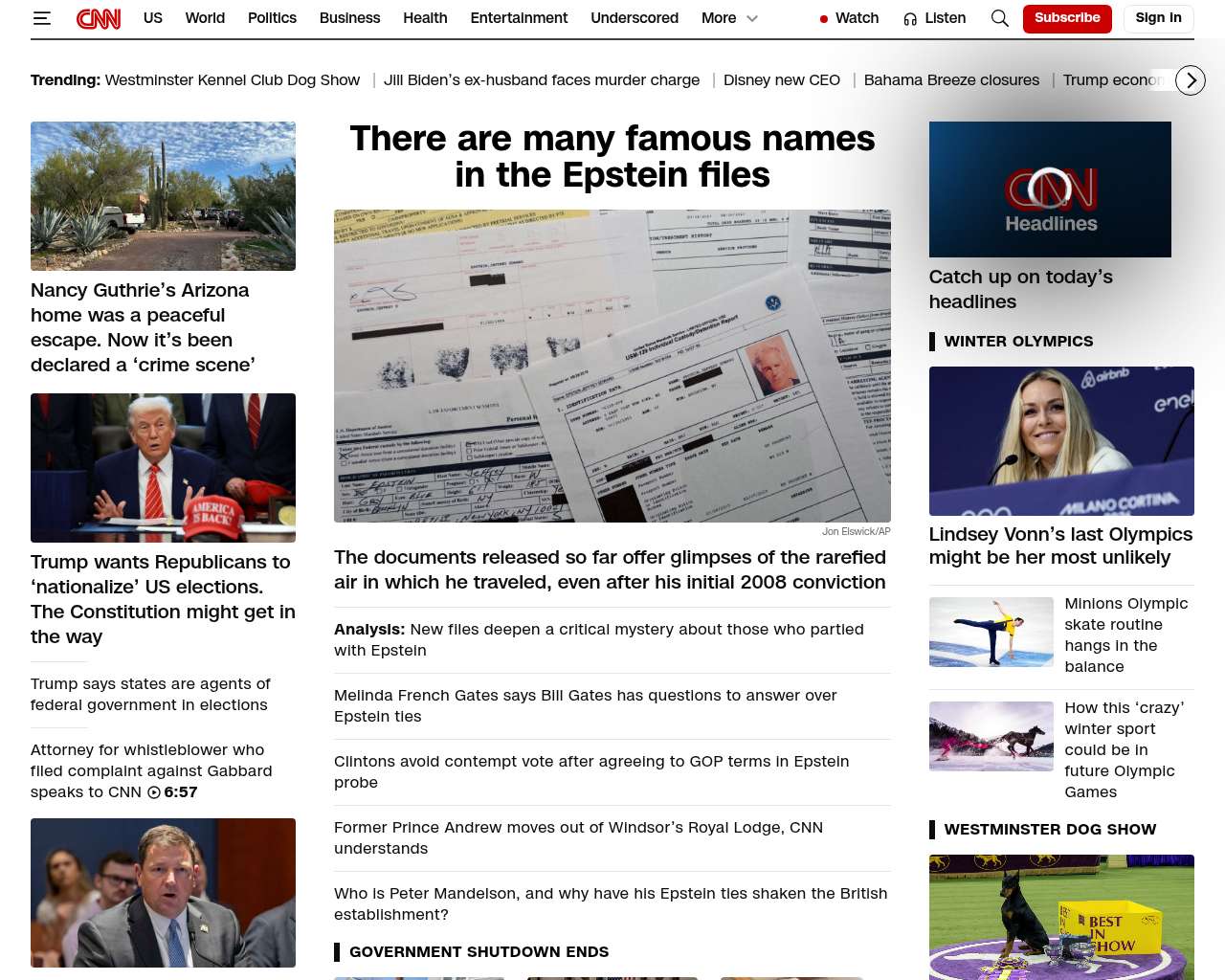Open trending Westminster Kennel Club Dog Show

pos(233,80)
